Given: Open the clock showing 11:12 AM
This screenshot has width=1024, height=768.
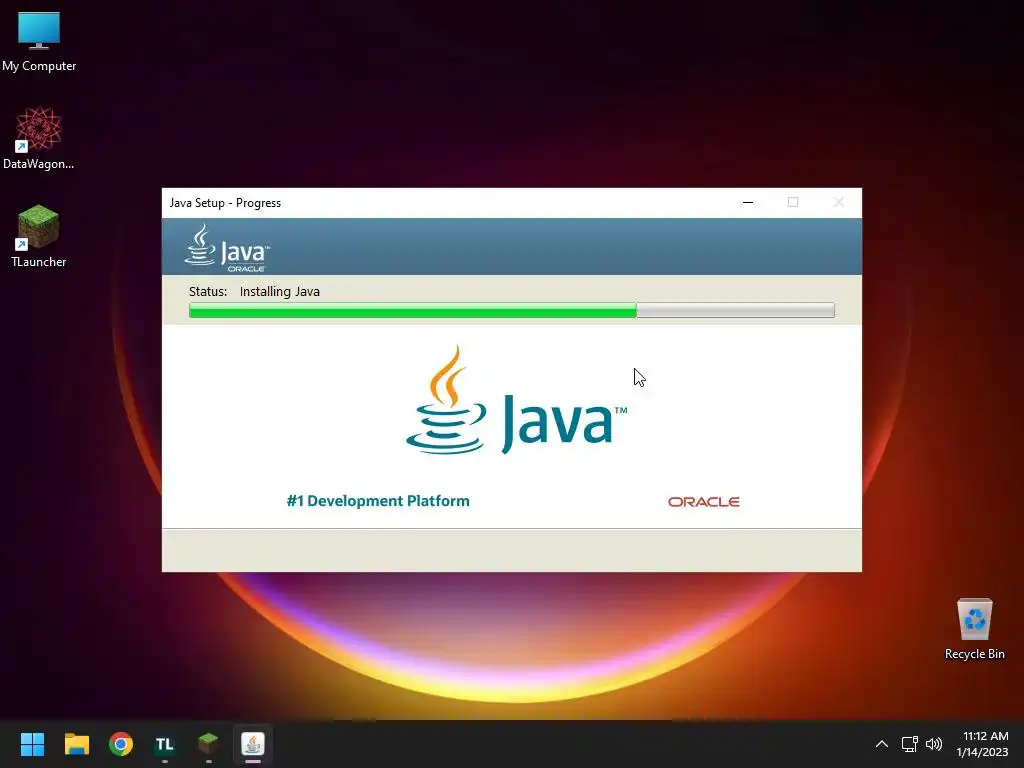Looking at the screenshot, I should point(983,744).
